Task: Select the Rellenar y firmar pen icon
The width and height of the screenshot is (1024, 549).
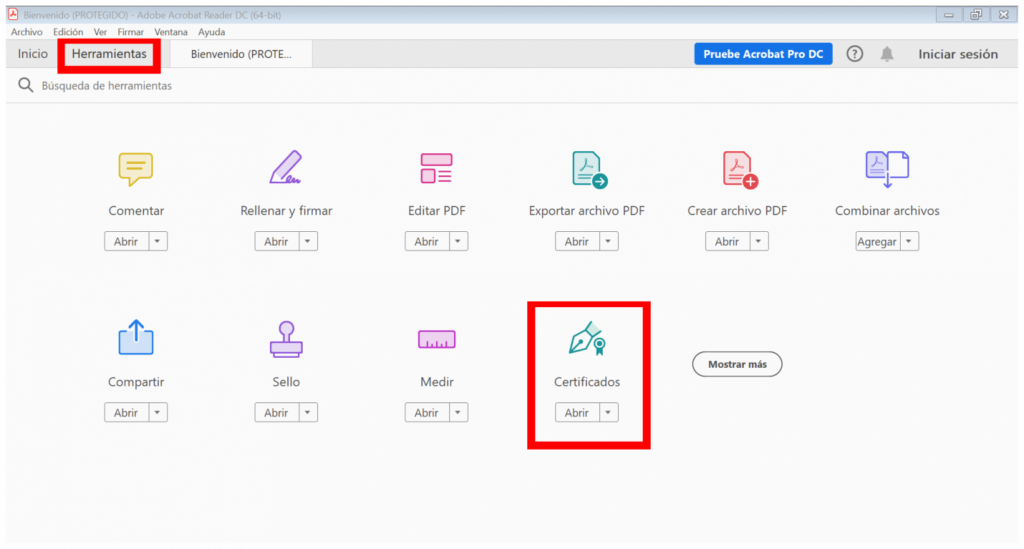Action: tap(286, 167)
